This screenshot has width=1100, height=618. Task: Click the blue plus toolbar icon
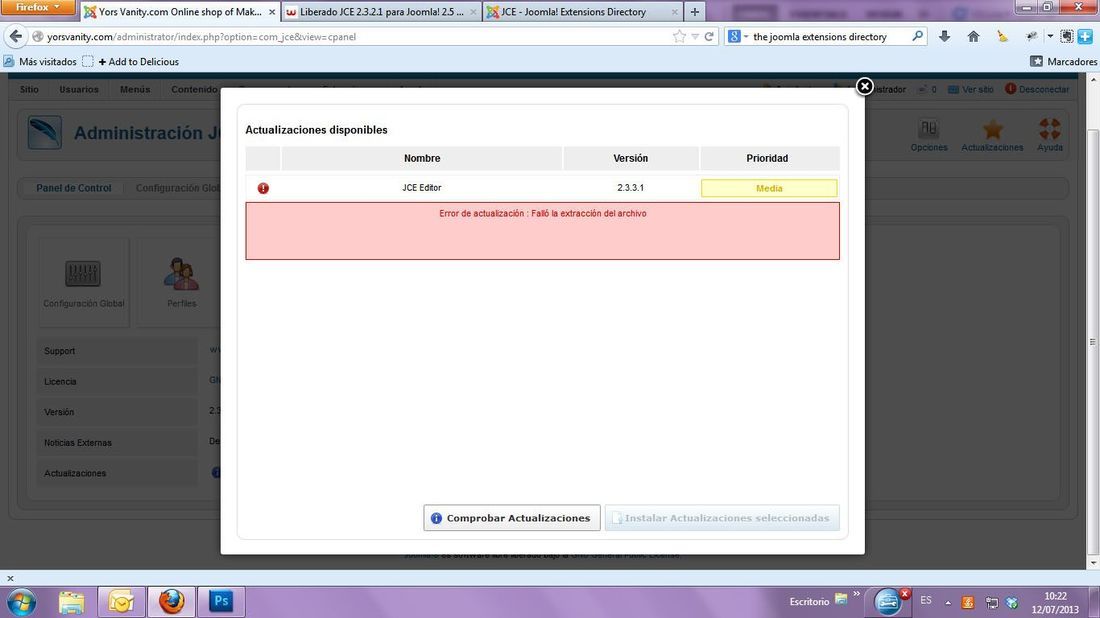1085,36
